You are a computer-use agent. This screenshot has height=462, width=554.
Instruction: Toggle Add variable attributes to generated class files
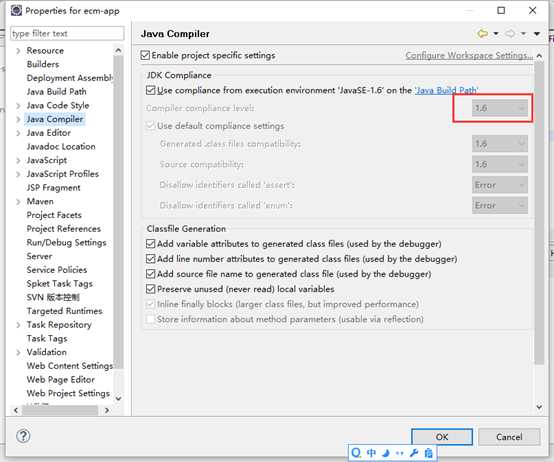pyautogui.click(x=151, y=244)
